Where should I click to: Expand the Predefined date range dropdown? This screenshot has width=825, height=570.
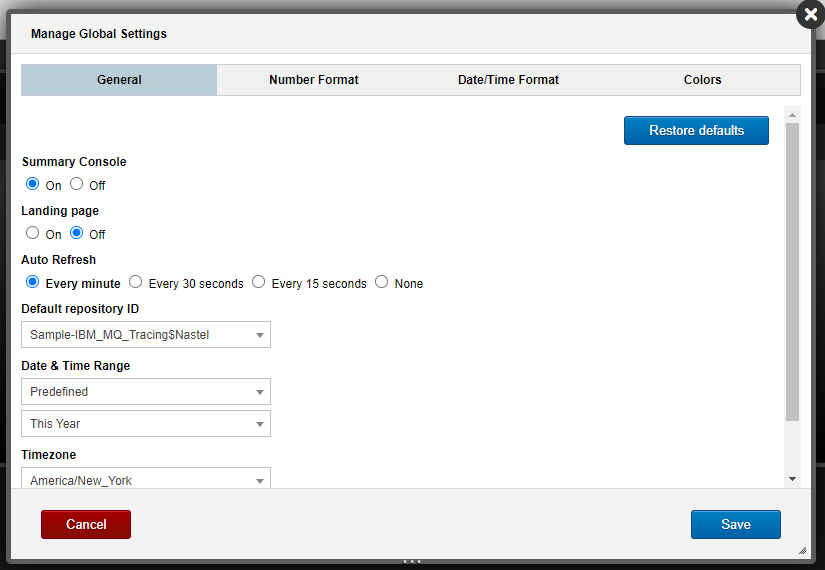coord(146,392)
